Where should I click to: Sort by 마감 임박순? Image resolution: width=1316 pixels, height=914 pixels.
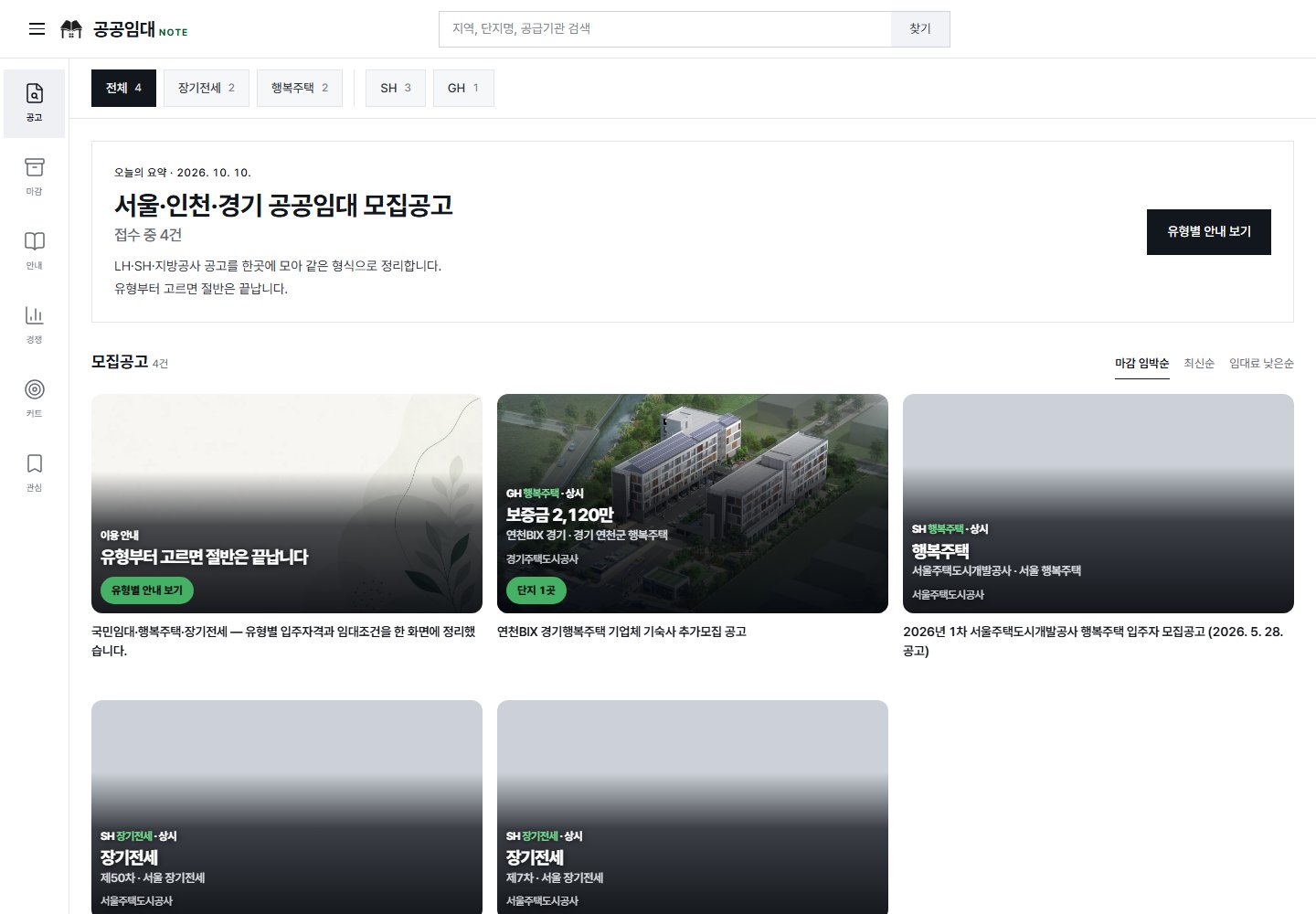pos(1142,364)
